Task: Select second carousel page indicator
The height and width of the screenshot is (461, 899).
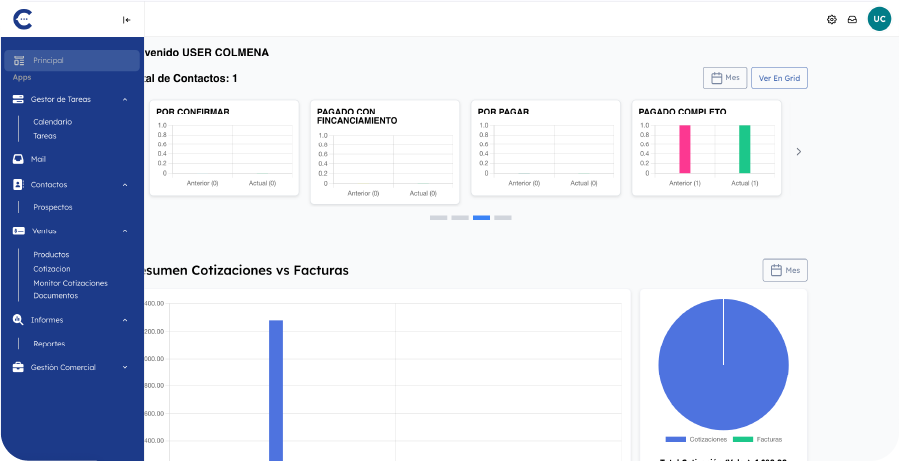Action: pos(460,217)
